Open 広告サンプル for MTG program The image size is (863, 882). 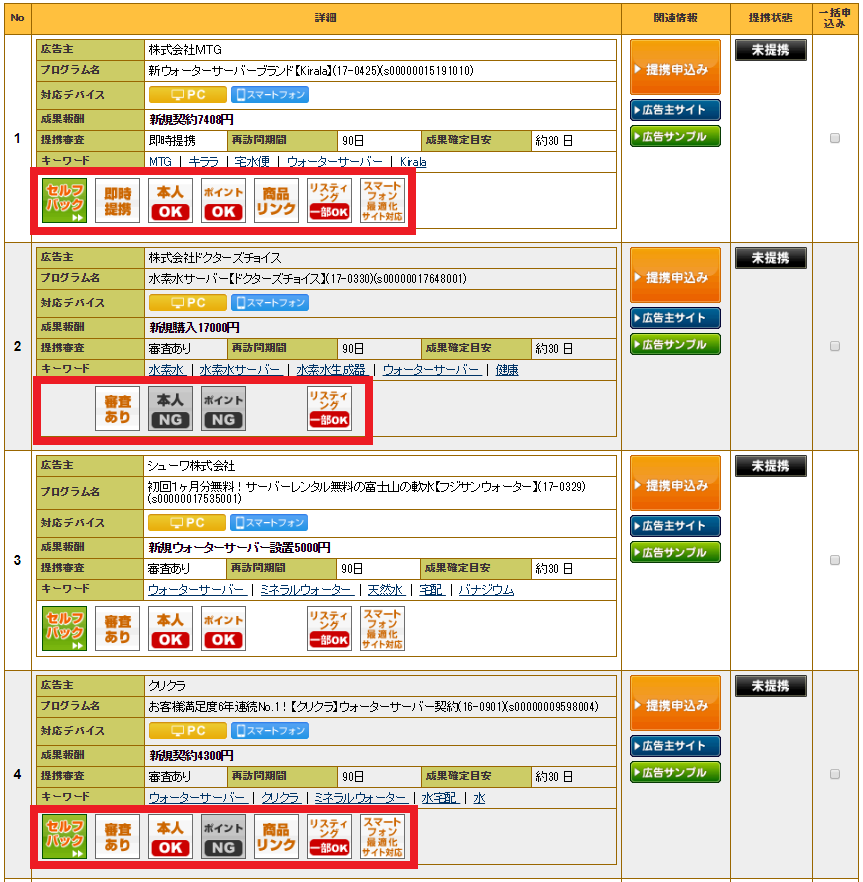point(675,137)
